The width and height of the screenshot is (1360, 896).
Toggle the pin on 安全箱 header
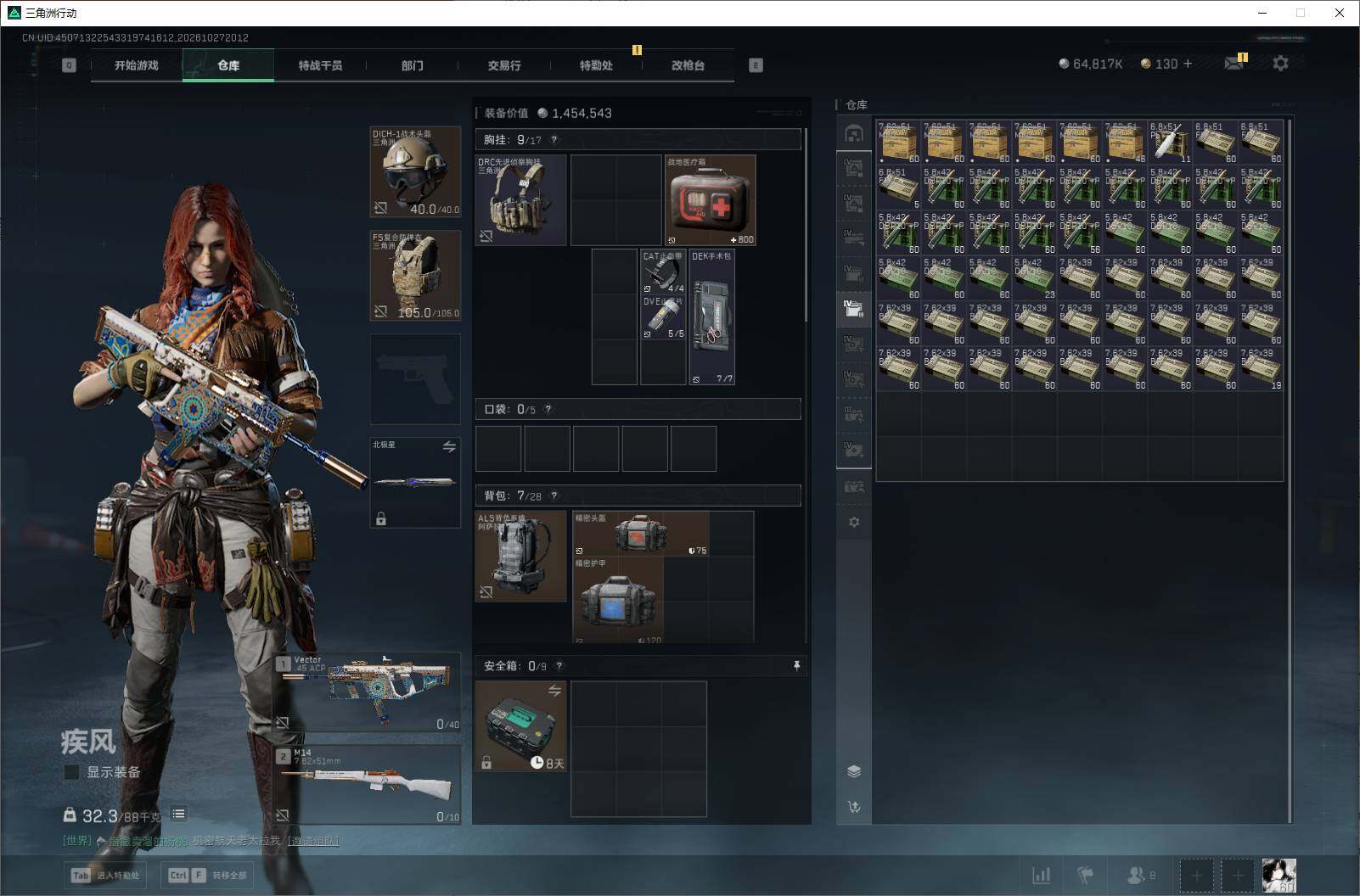coord(796,666)
